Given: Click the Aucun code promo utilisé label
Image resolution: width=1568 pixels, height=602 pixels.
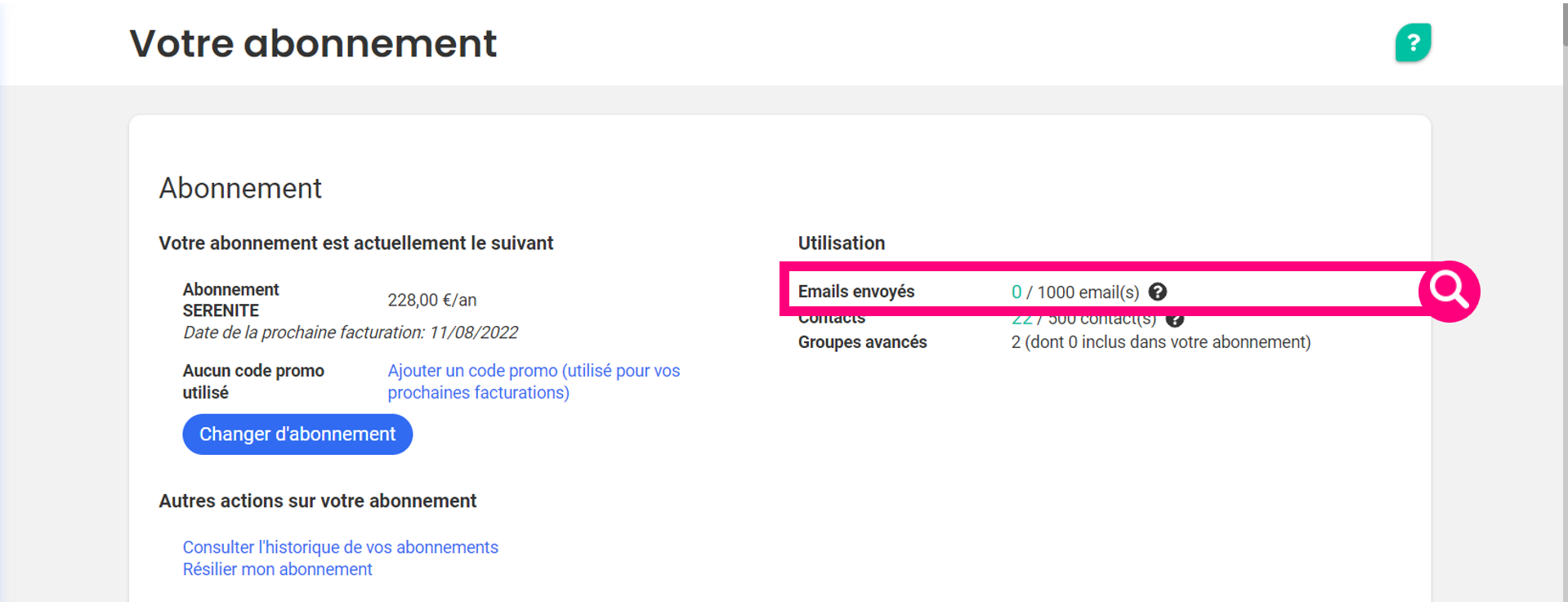Looking at the screenshot, I should click(253, 381).
